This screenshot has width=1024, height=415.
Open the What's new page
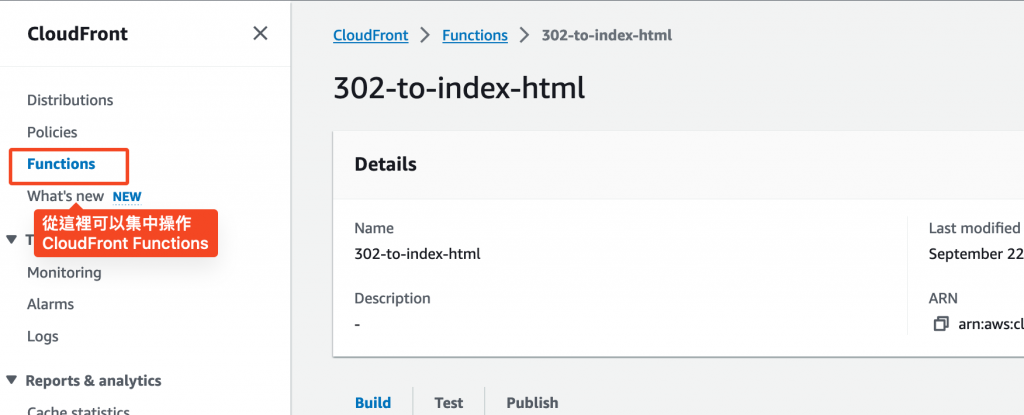[x=65, y=196]
